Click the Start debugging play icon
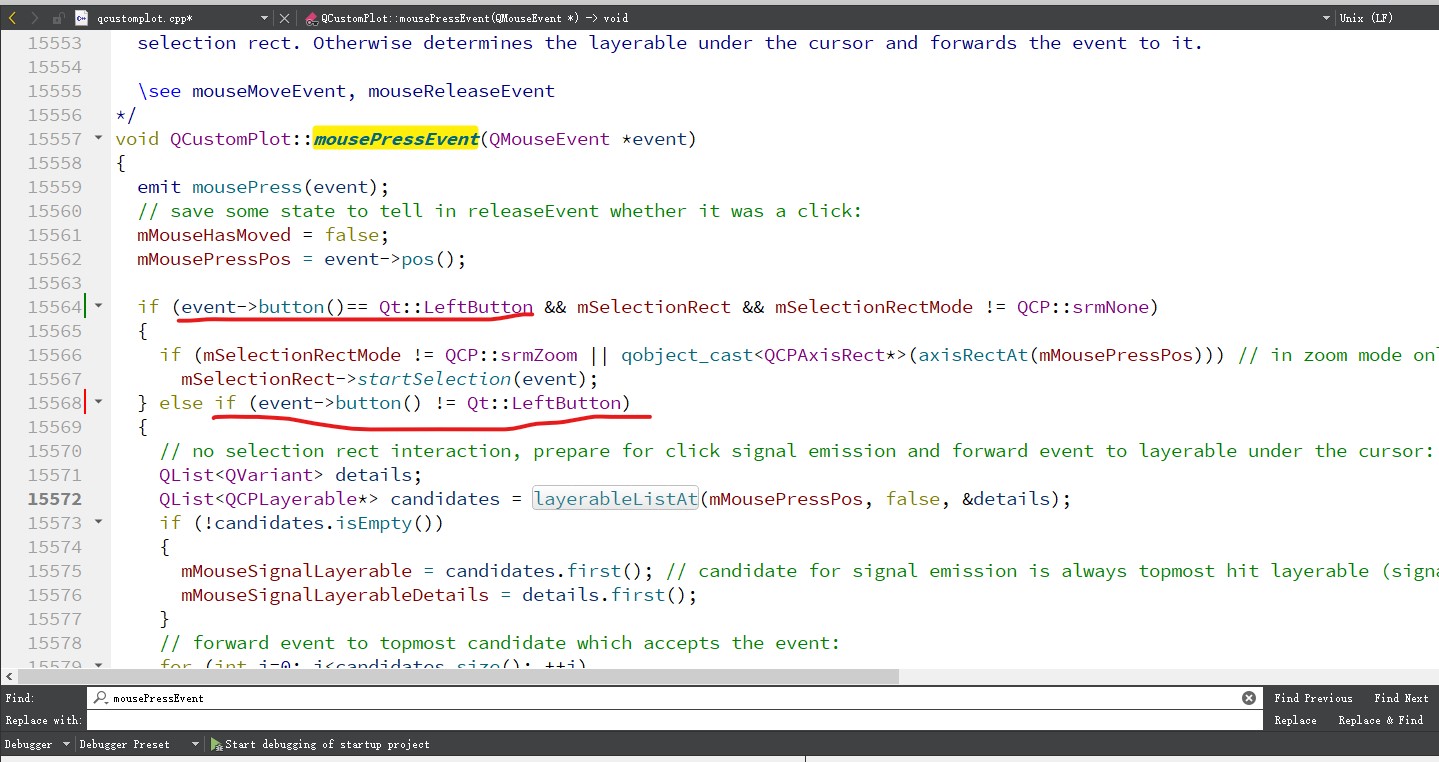The width and height of the screenshot is (1439, 762). click(x=216, y=744)
